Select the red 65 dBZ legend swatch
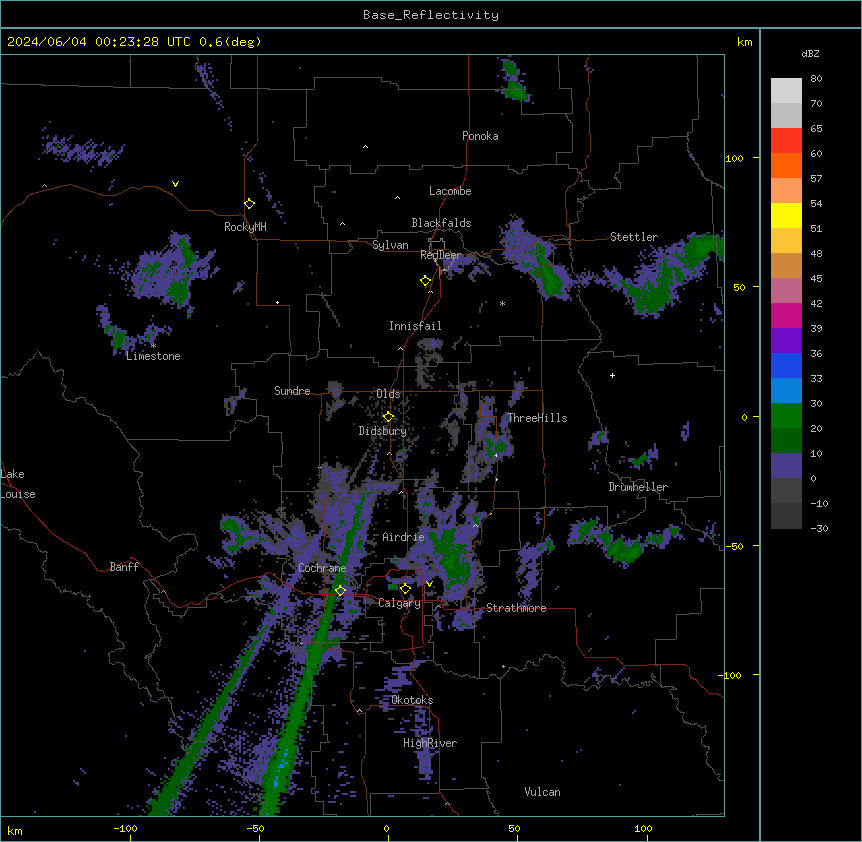This screenshot has width=862, height=842. coord(786,141)
